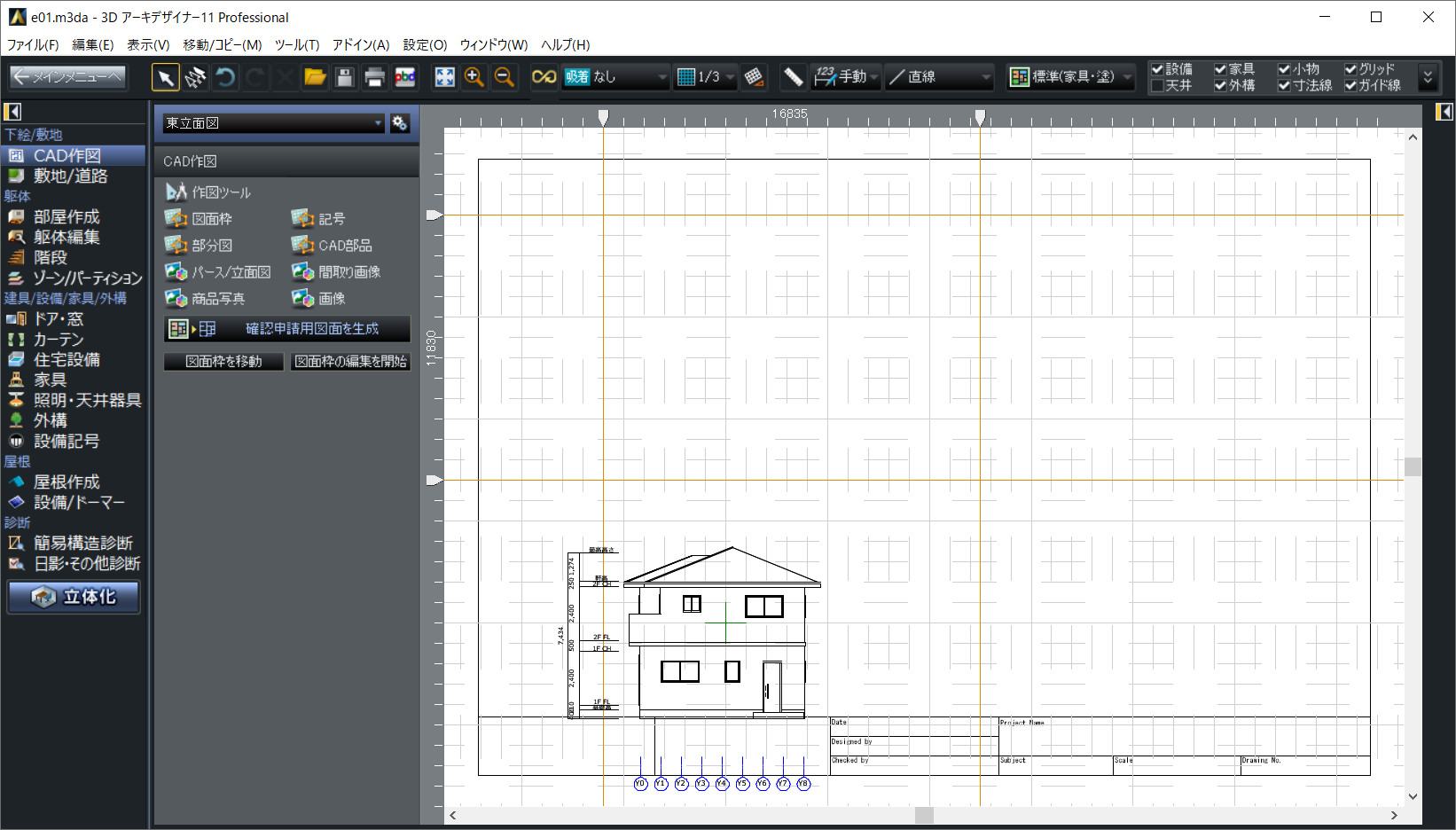Click the print icon in toolbar

coord(374,78)
